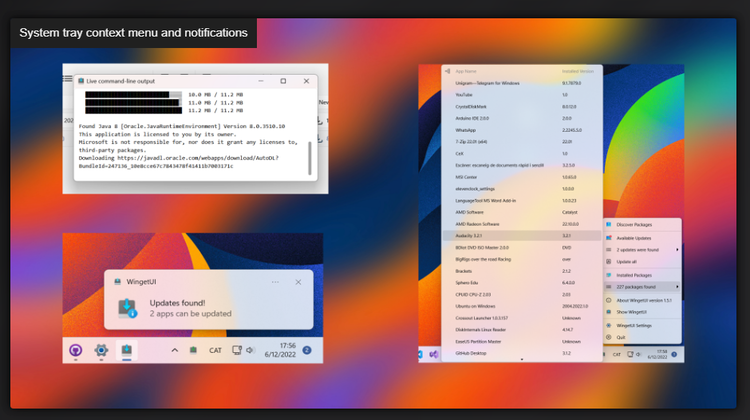Viewport: 750px width, 420px height.
Task: Open Settings gear icon in taskbar
Action: [x=101, y=351]
